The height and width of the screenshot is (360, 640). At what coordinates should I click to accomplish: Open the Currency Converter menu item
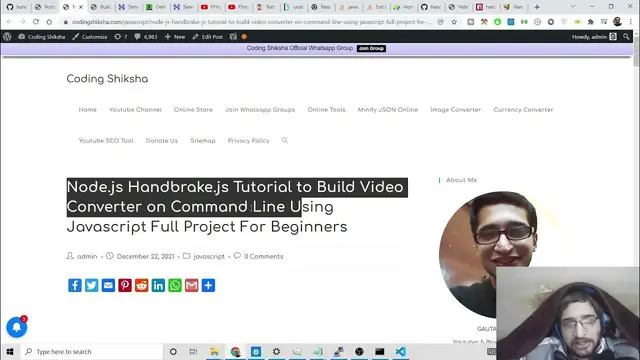click(x=523, y=109)
